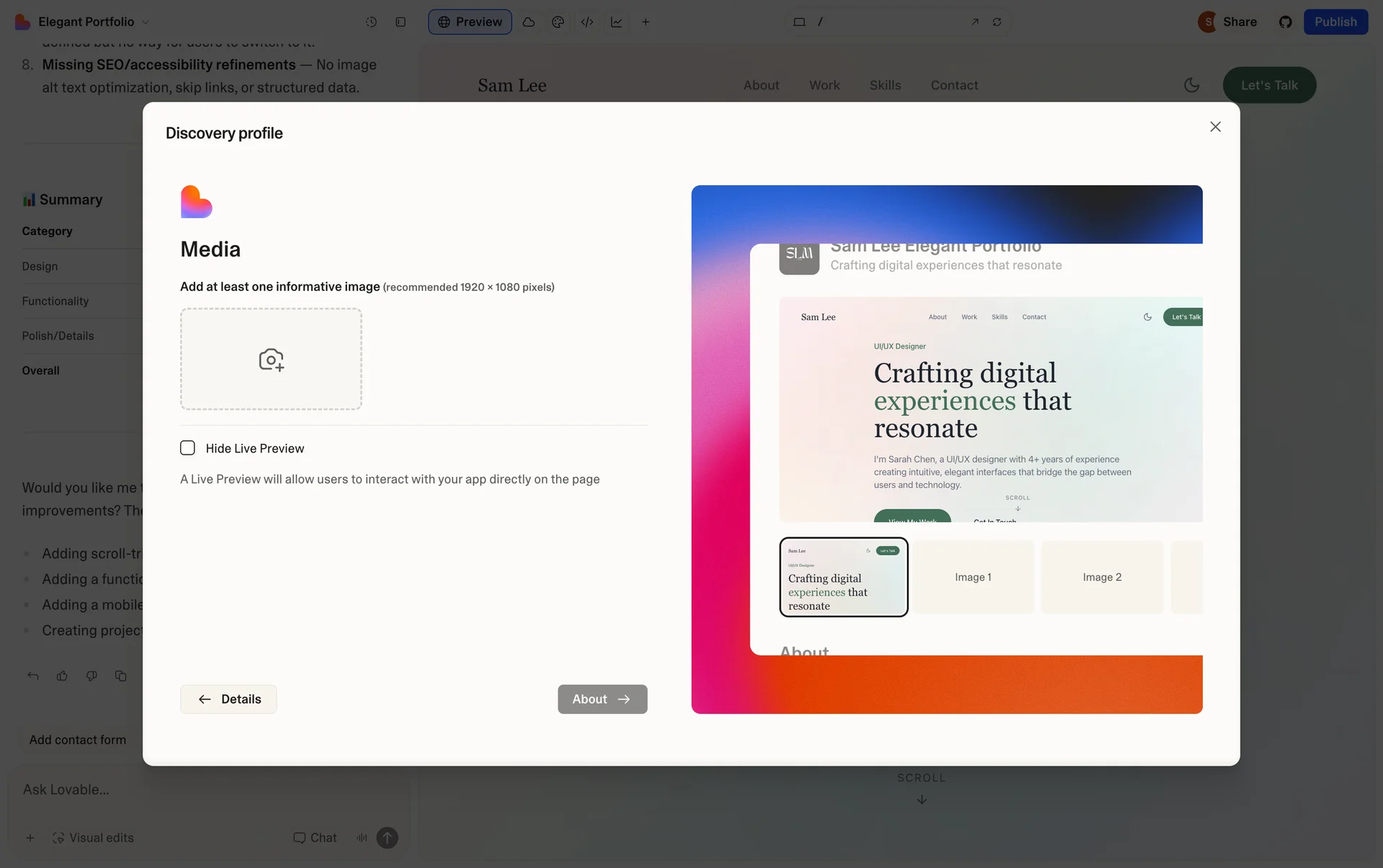Click the plus add-tab button
1383x868 pixels.
pyautogui.click(x=645, y=22)
